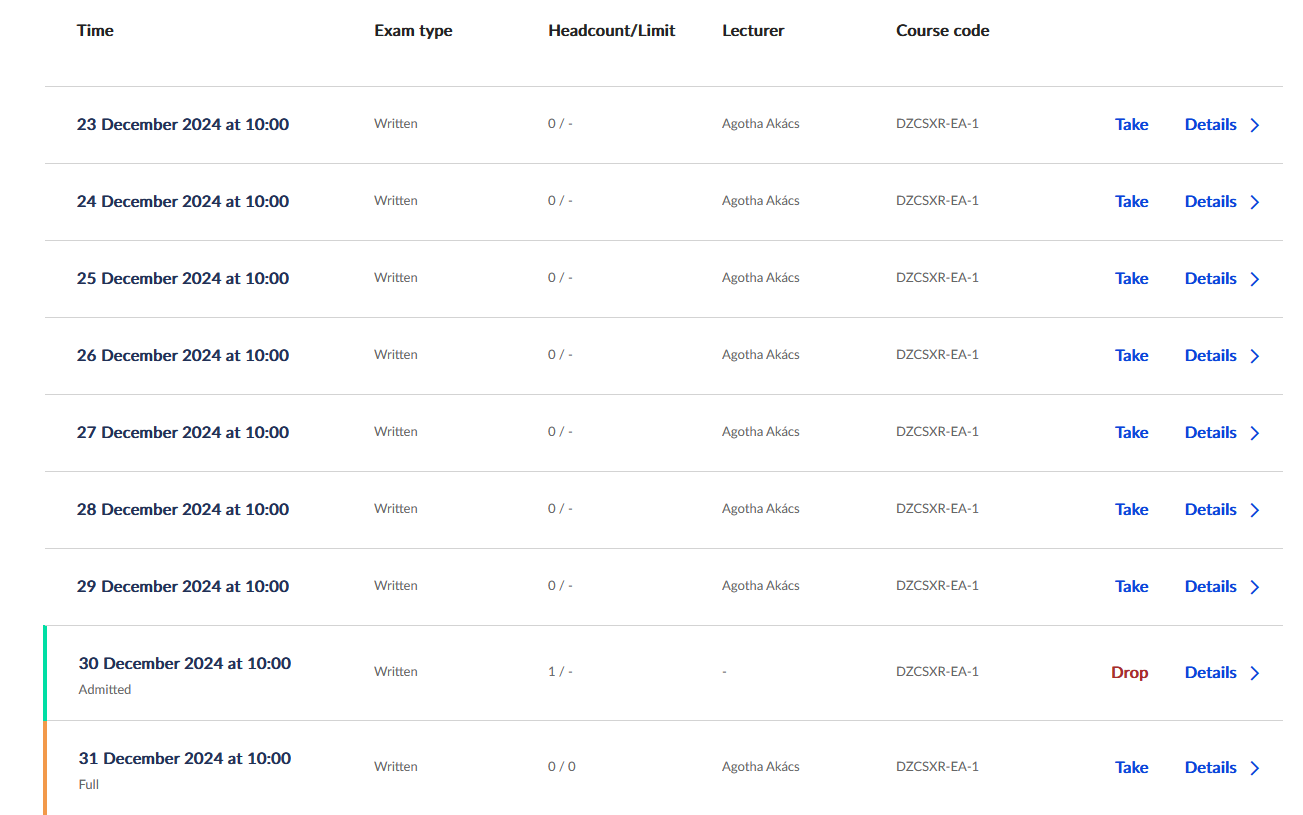1303x815 pixels.
Task: Click chevron arrow on 31 December row
Action: (x=1255, y=768)
